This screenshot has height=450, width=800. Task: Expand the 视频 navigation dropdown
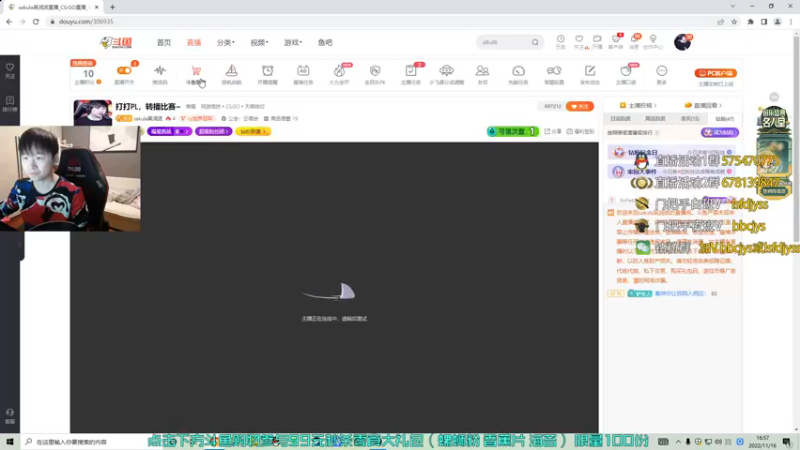pyautogui.click(x=259, y=42)
